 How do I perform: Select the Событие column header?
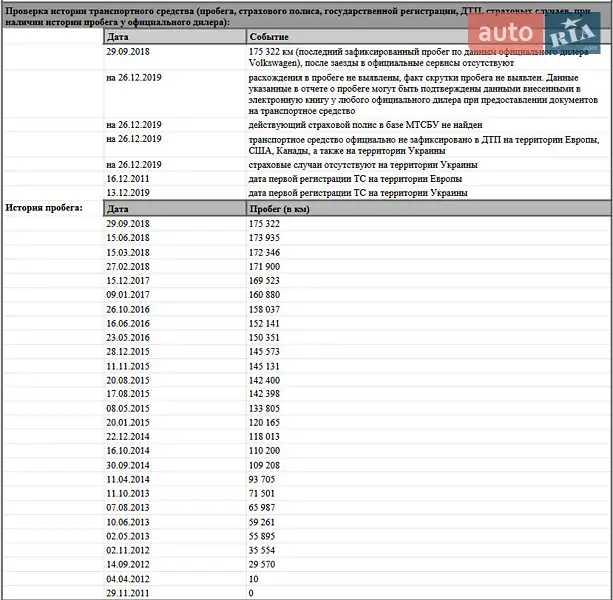tap(270, 35)
